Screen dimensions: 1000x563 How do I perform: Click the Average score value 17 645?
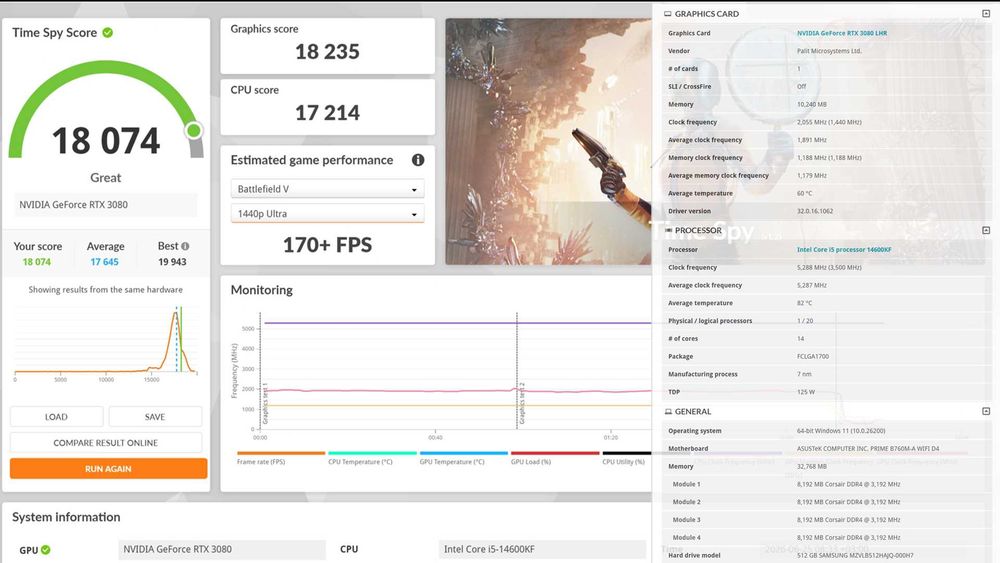point(105,262)
